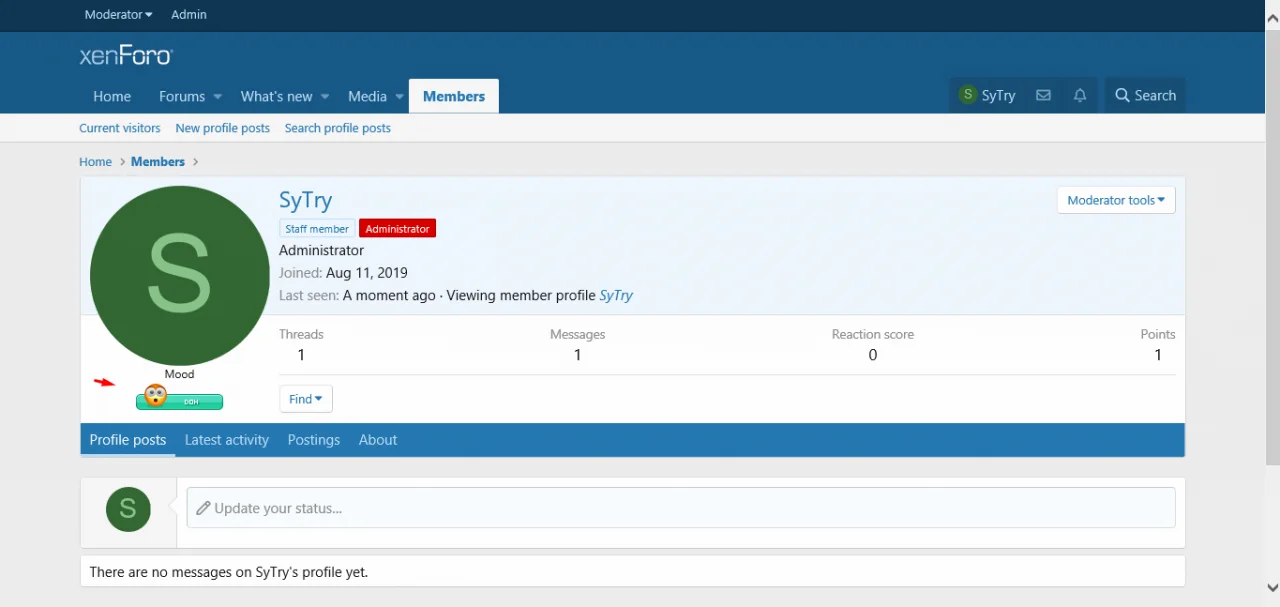Open the inbox envelope icon

(x=1043, y=96)
